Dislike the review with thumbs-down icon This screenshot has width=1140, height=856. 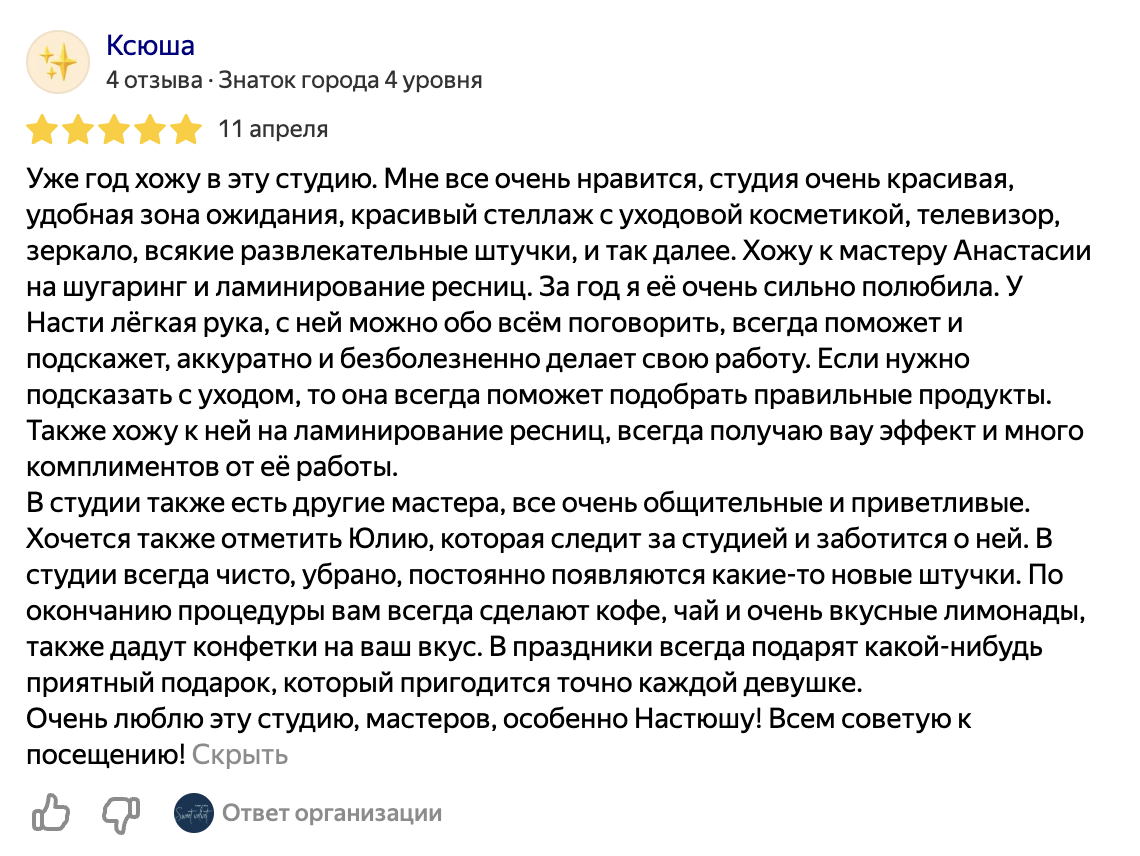(121, 814)
